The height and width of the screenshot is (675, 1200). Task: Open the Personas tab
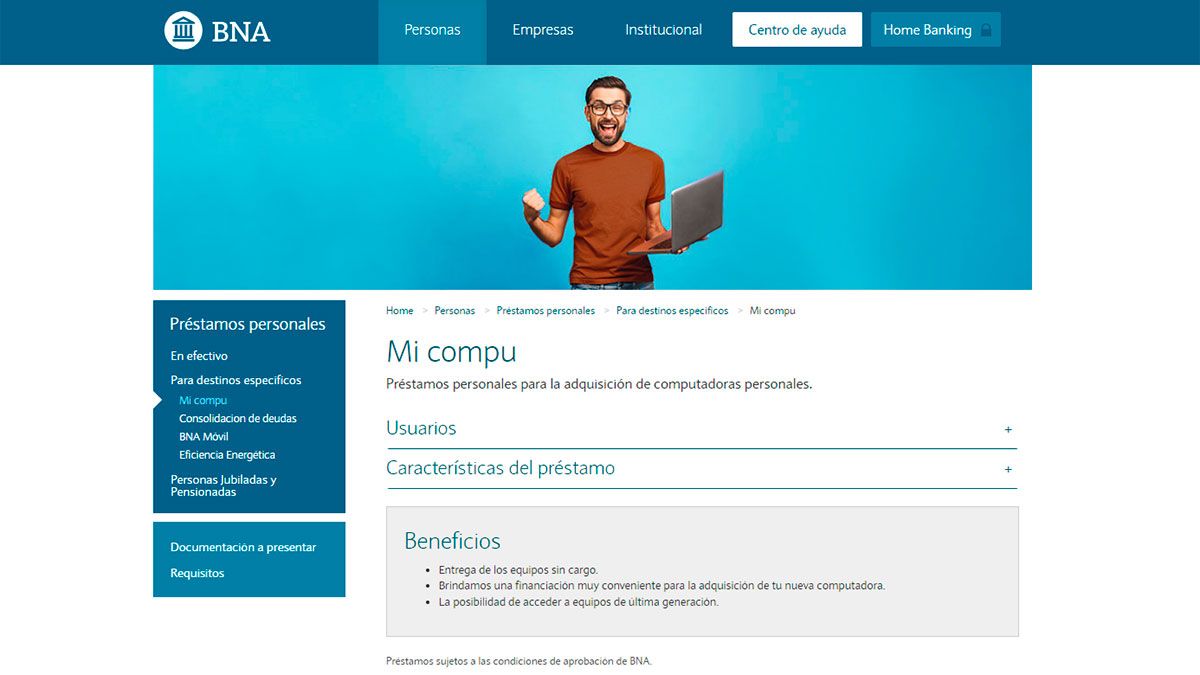[432, 30]
